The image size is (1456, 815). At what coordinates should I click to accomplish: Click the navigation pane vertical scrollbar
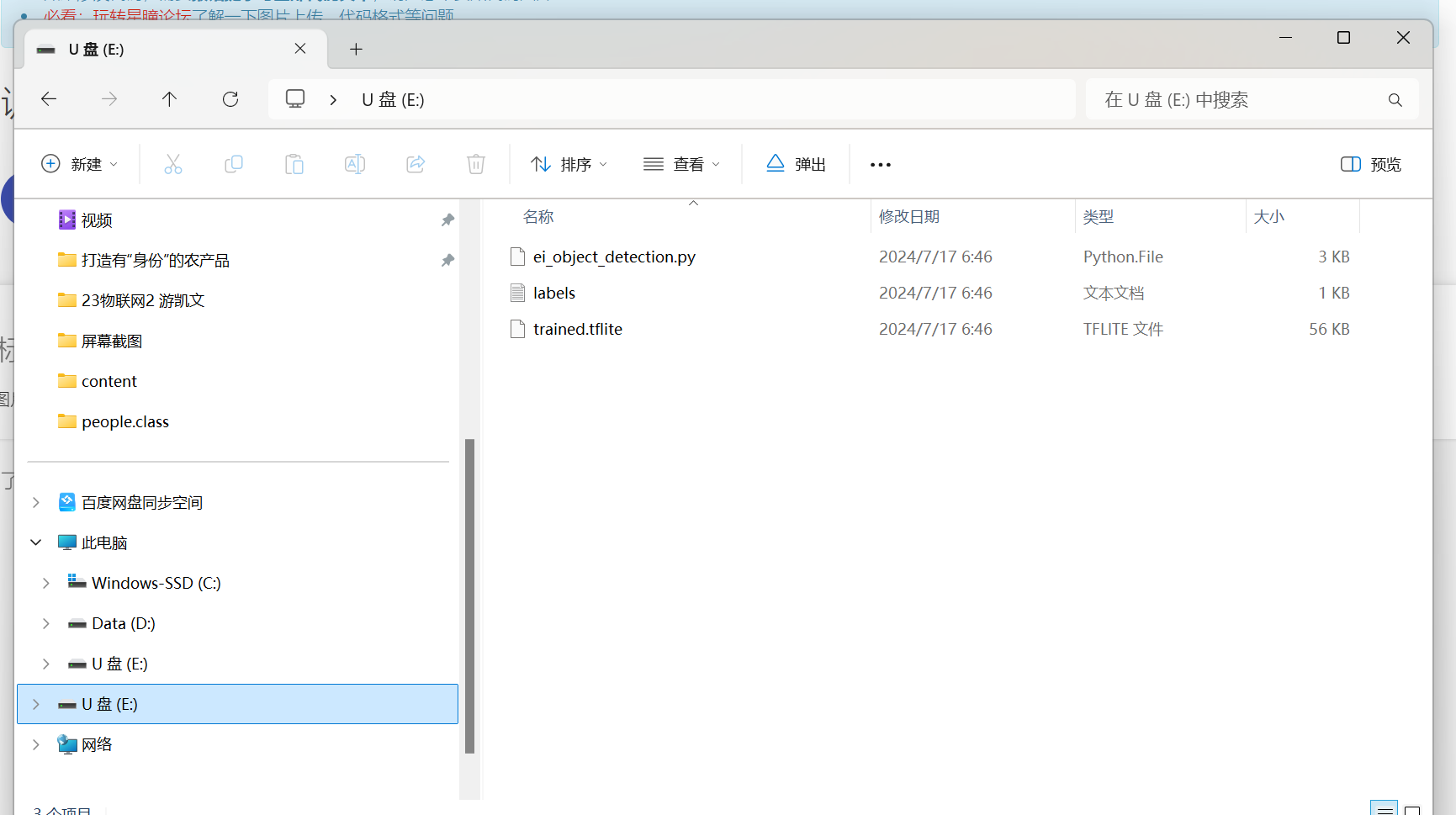pos(469,595)
